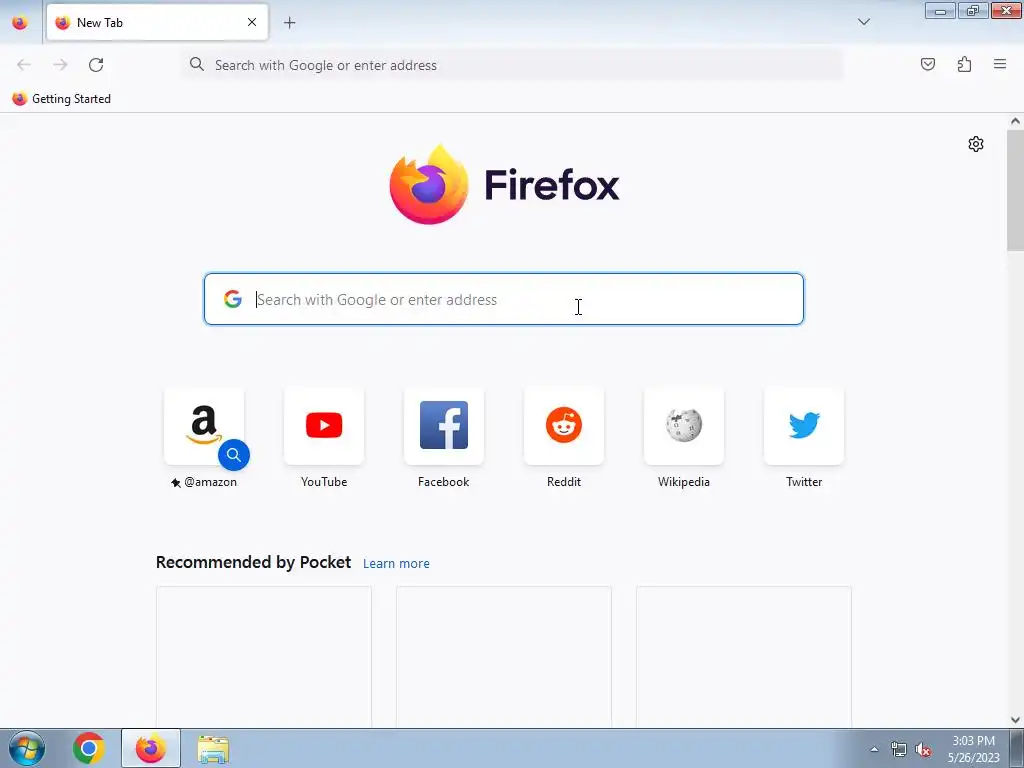Launch Chrome from the taskbar
The image size is (1024, 768).
(89, 748)
